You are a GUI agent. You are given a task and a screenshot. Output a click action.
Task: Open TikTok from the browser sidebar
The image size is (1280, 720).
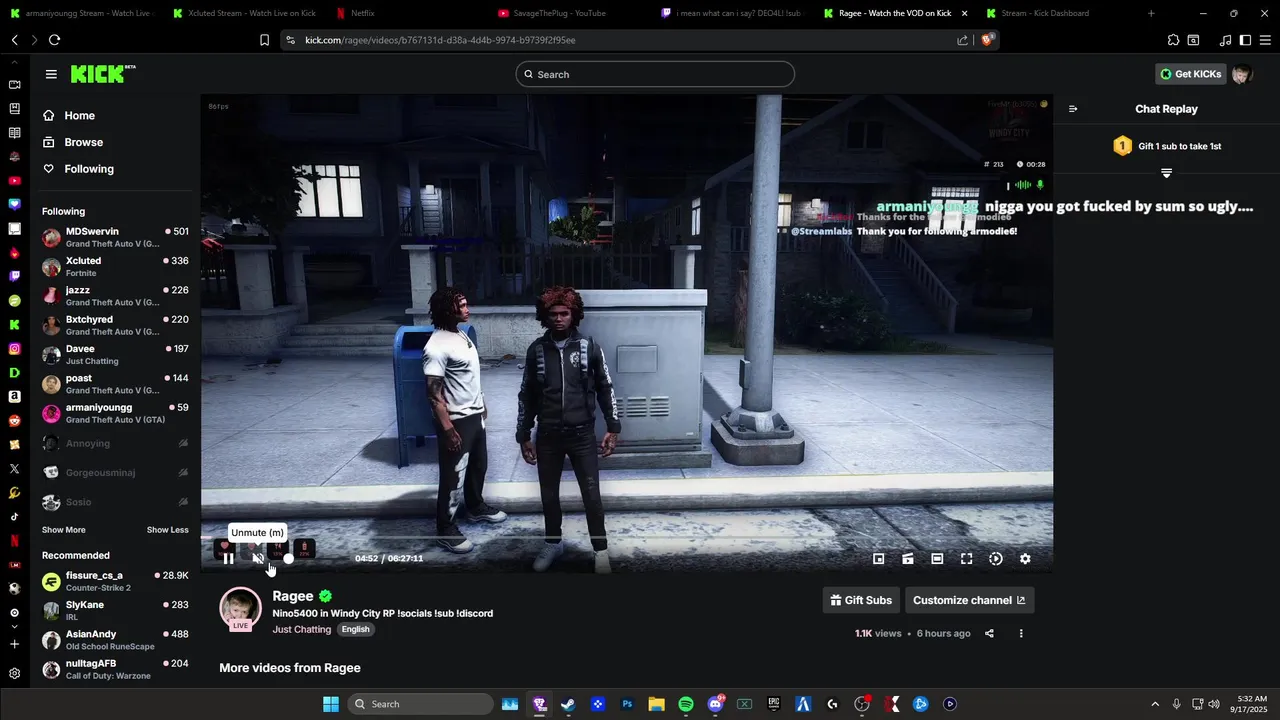(x=14, y=517)
